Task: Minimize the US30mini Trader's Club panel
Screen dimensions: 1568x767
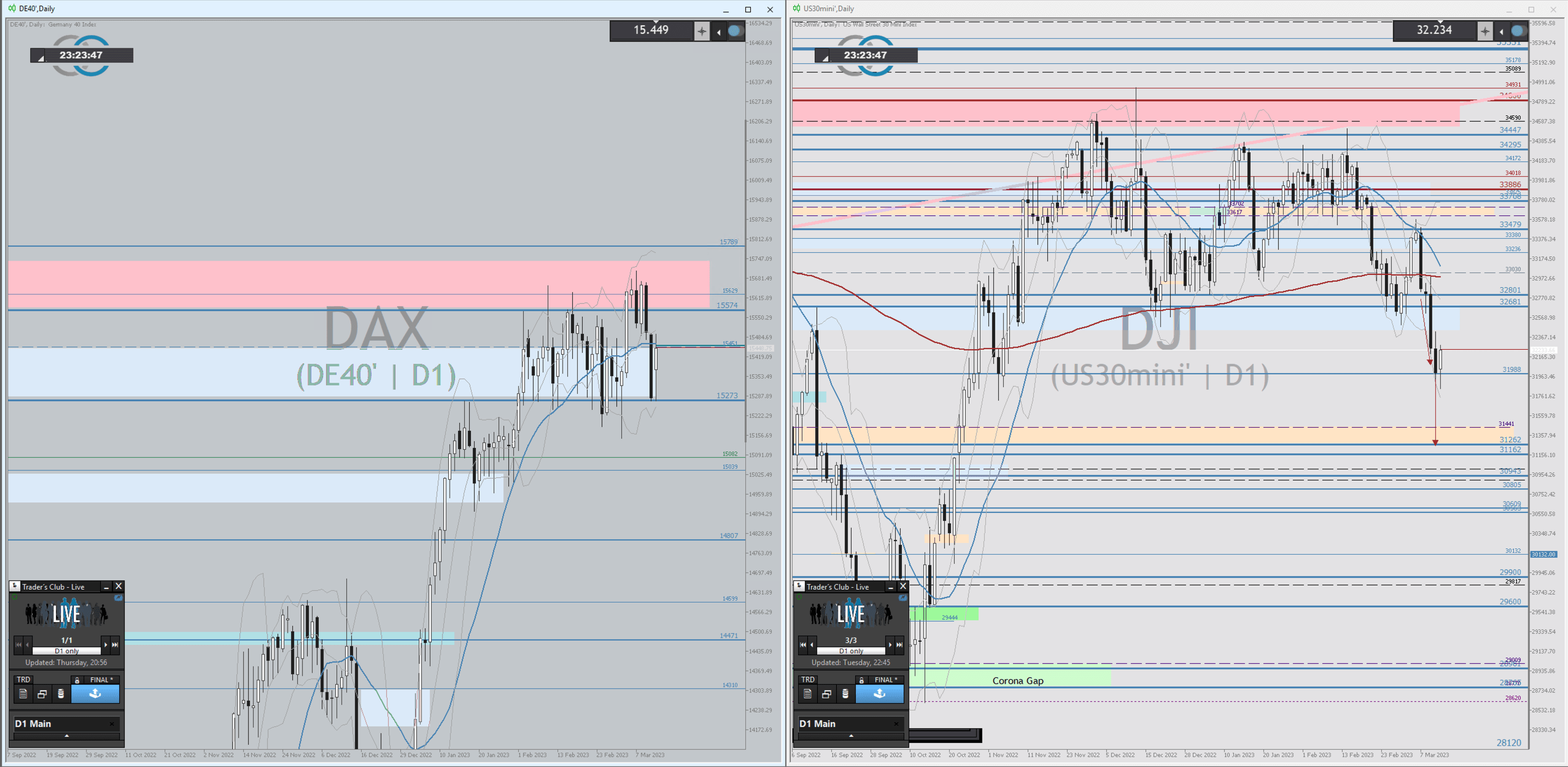Action: (x=891, y=587)
